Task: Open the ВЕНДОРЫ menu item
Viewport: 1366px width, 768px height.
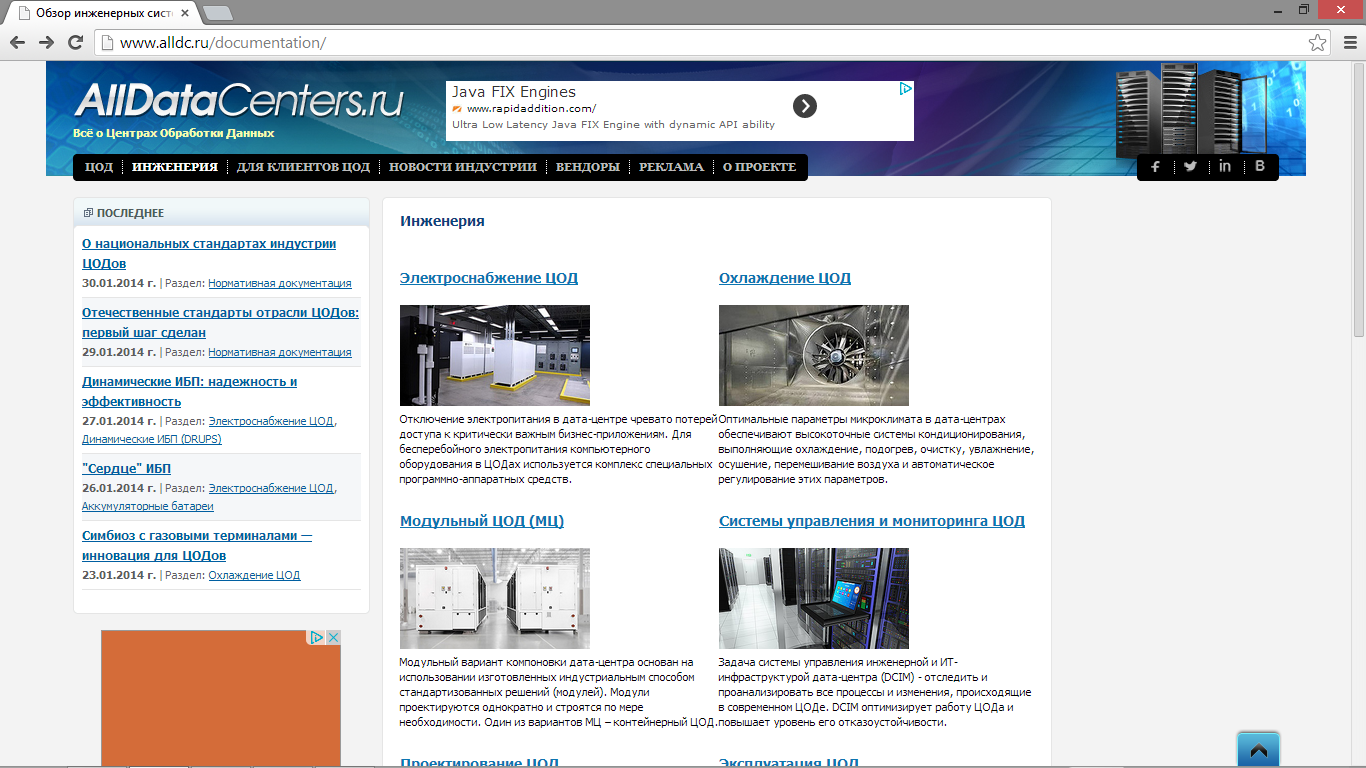Action: 588,167
